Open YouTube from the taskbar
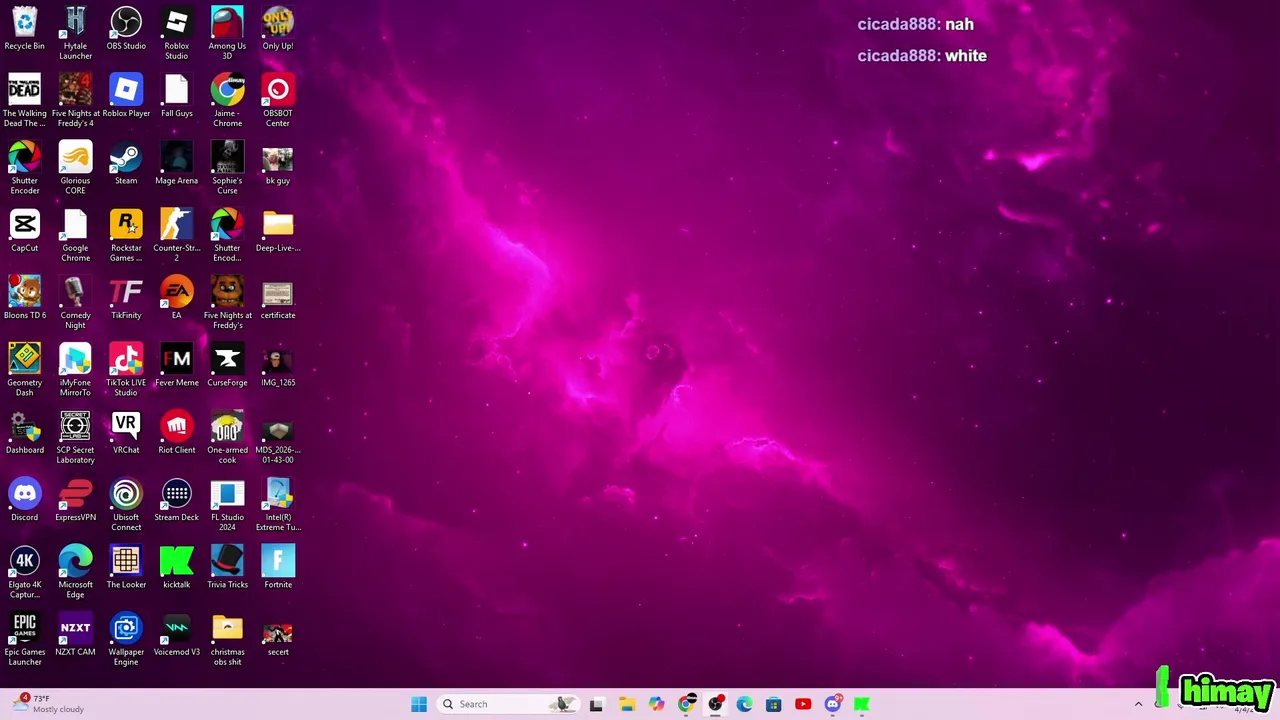Viewport: 1280px width, 720px height. click(x=803, y=704)
